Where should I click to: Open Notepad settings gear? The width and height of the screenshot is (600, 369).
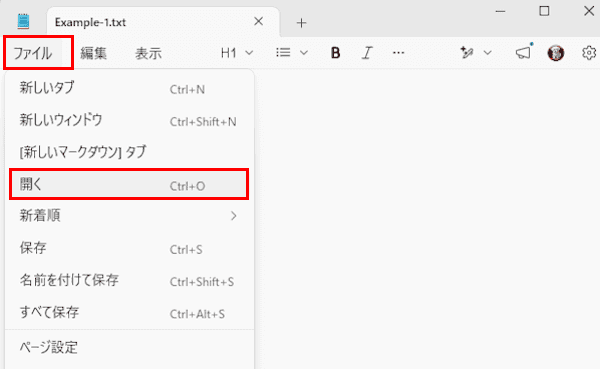(x=589, y=53)
